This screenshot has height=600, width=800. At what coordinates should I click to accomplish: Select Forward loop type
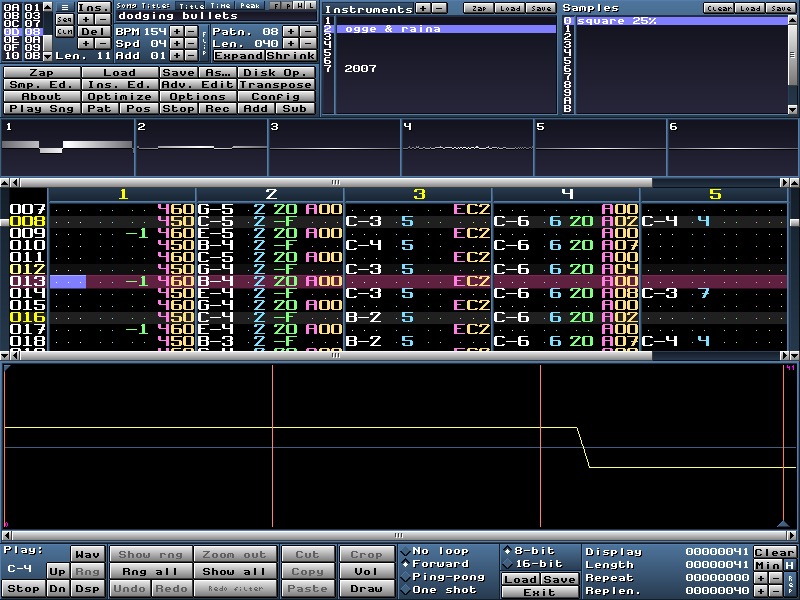tap(435, 564)
